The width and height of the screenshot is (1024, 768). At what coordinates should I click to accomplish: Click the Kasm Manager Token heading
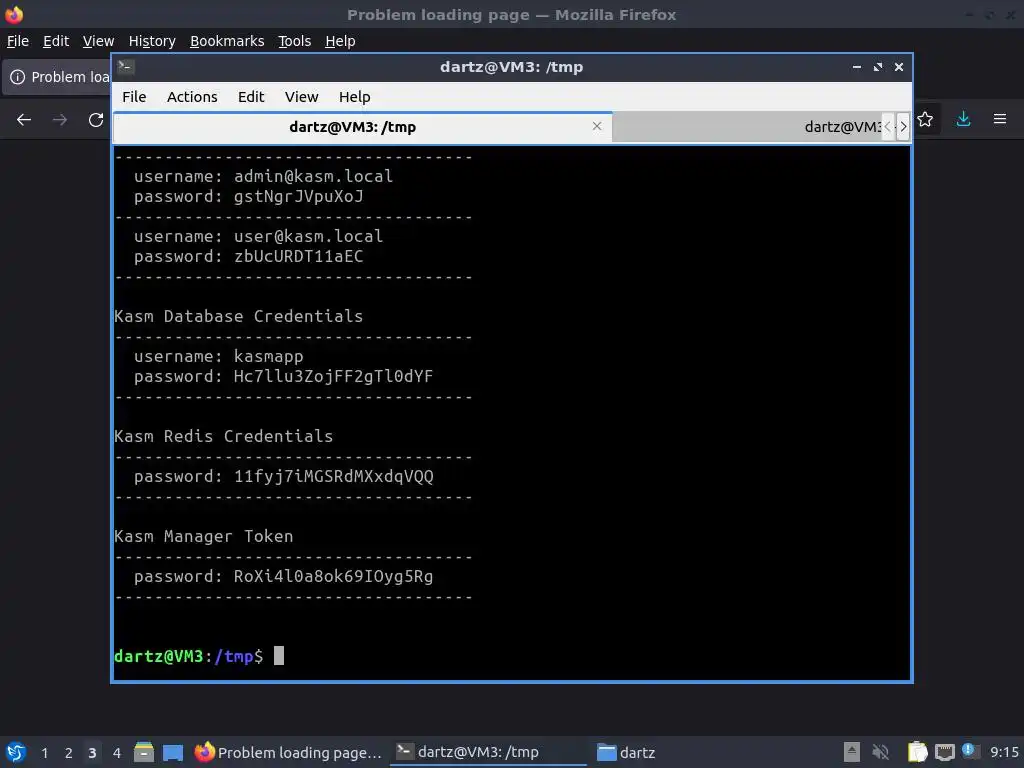coord(204,536)
